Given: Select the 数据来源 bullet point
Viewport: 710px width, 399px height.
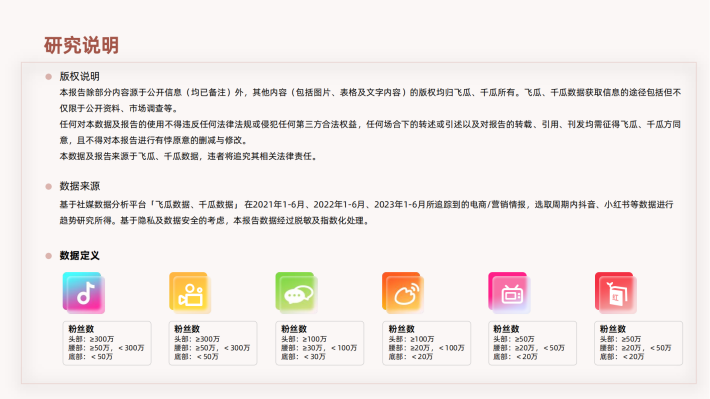Looking at the screenshot, I should 48,187.
